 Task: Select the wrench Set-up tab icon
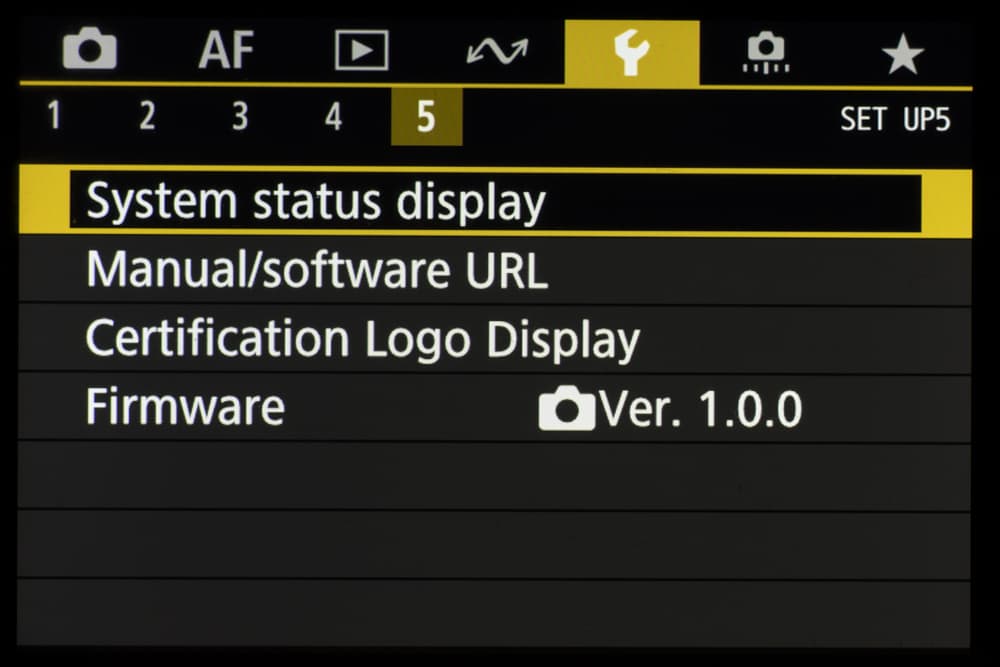(631, 53)
